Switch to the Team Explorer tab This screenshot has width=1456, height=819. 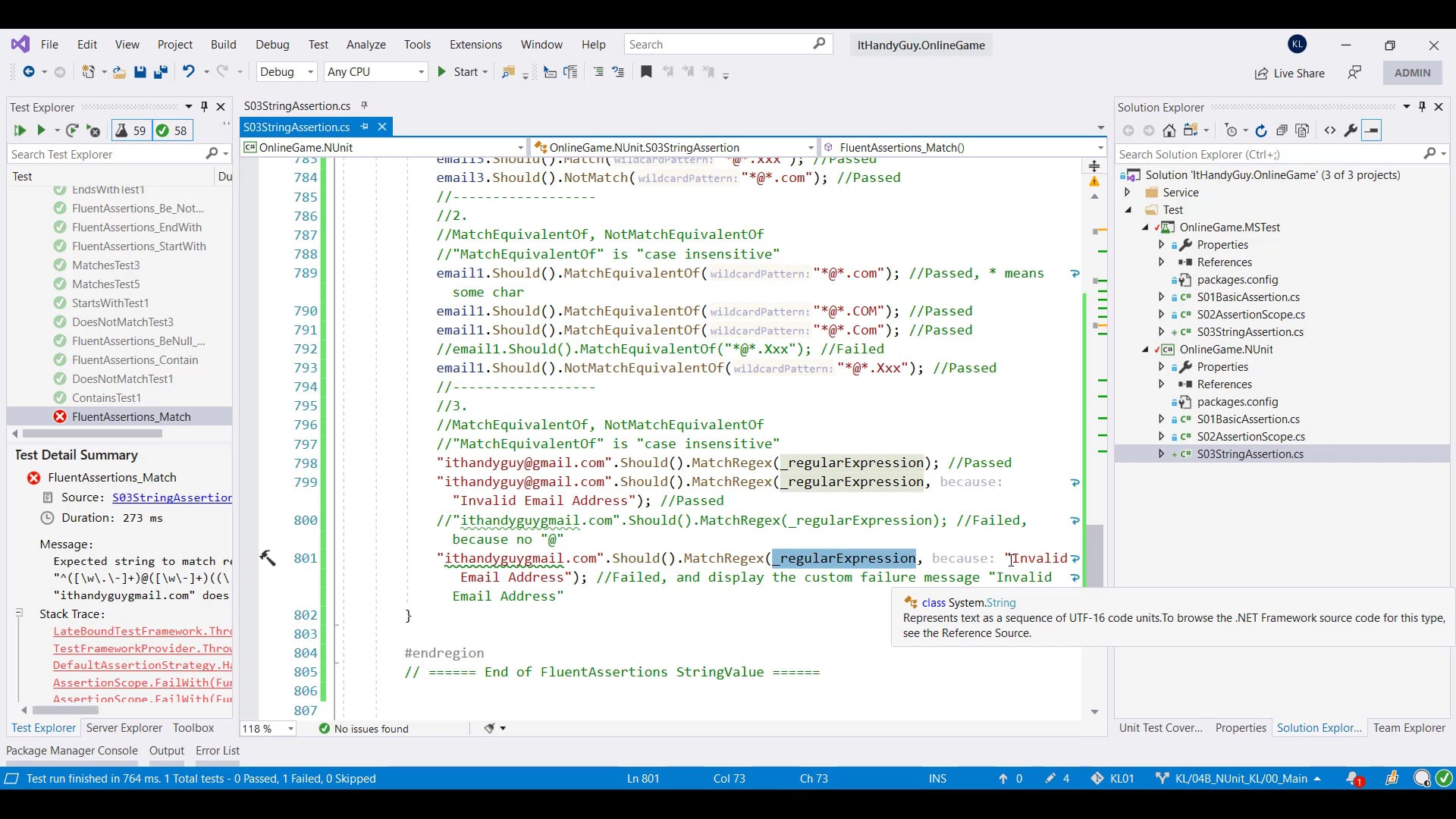click(1409, 728)
